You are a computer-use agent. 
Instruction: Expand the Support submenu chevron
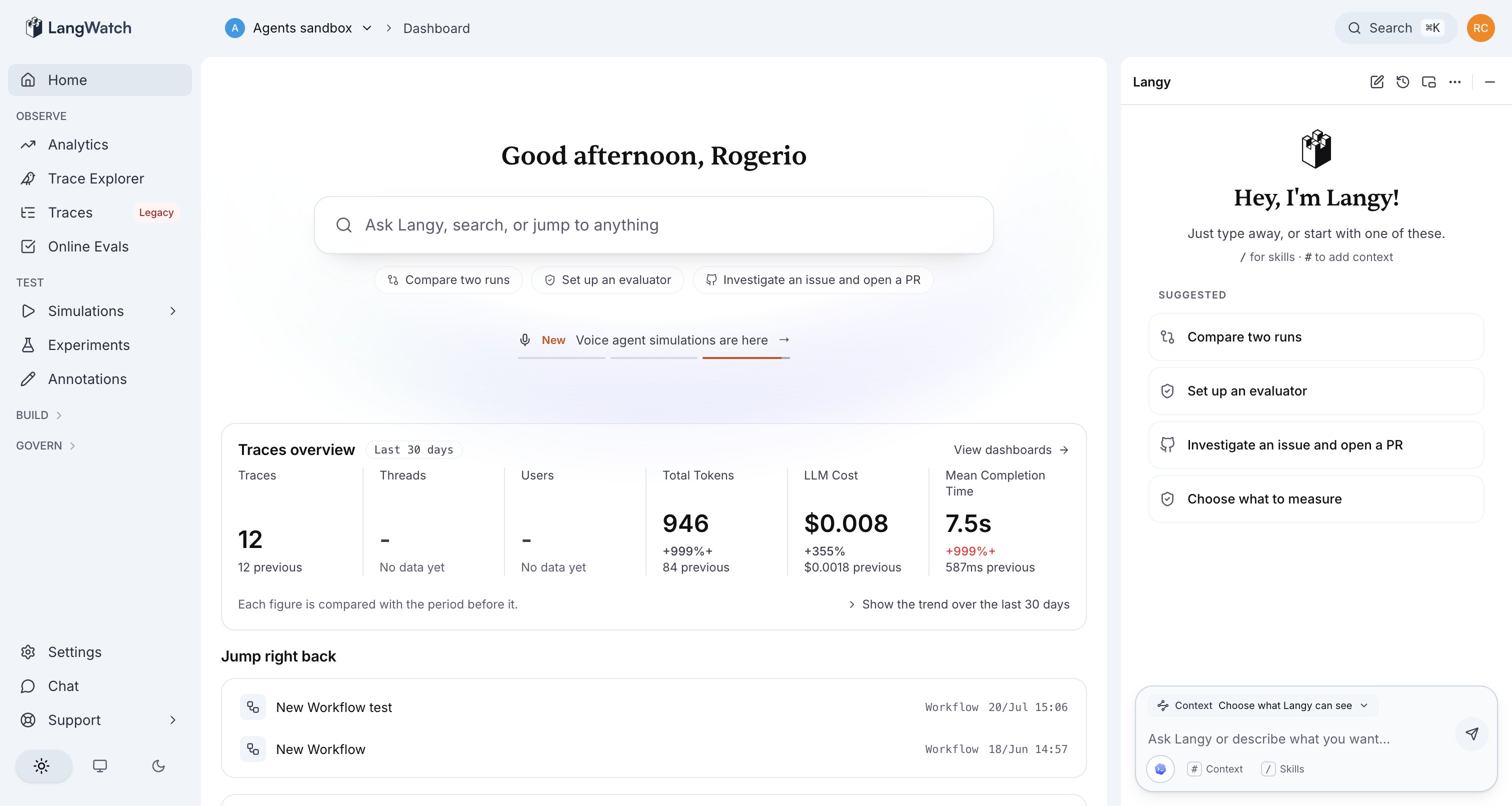[172, 720]
